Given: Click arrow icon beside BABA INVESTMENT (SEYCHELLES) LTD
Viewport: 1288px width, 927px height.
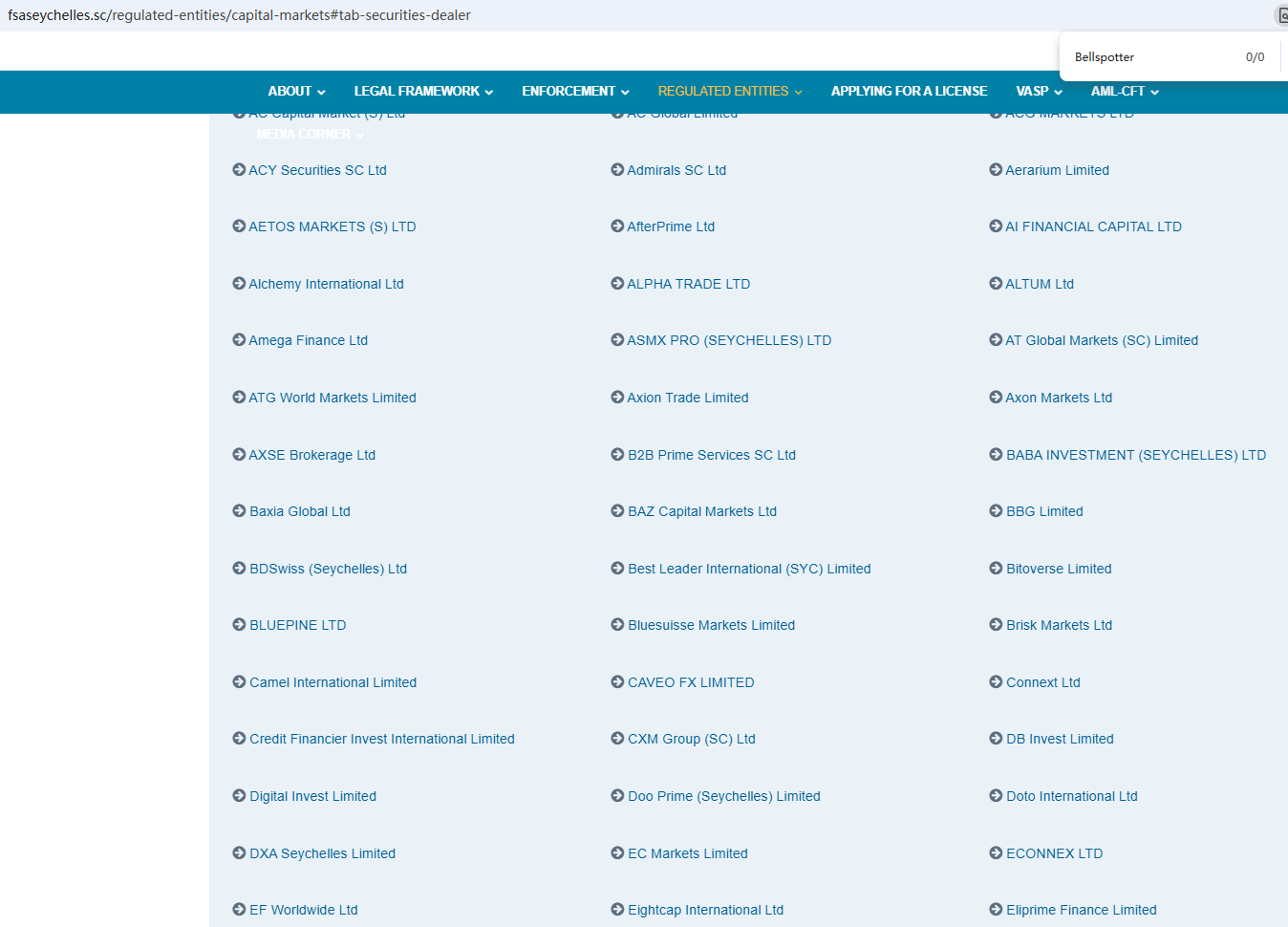Looking at the screenshot, I should point(996,454).
